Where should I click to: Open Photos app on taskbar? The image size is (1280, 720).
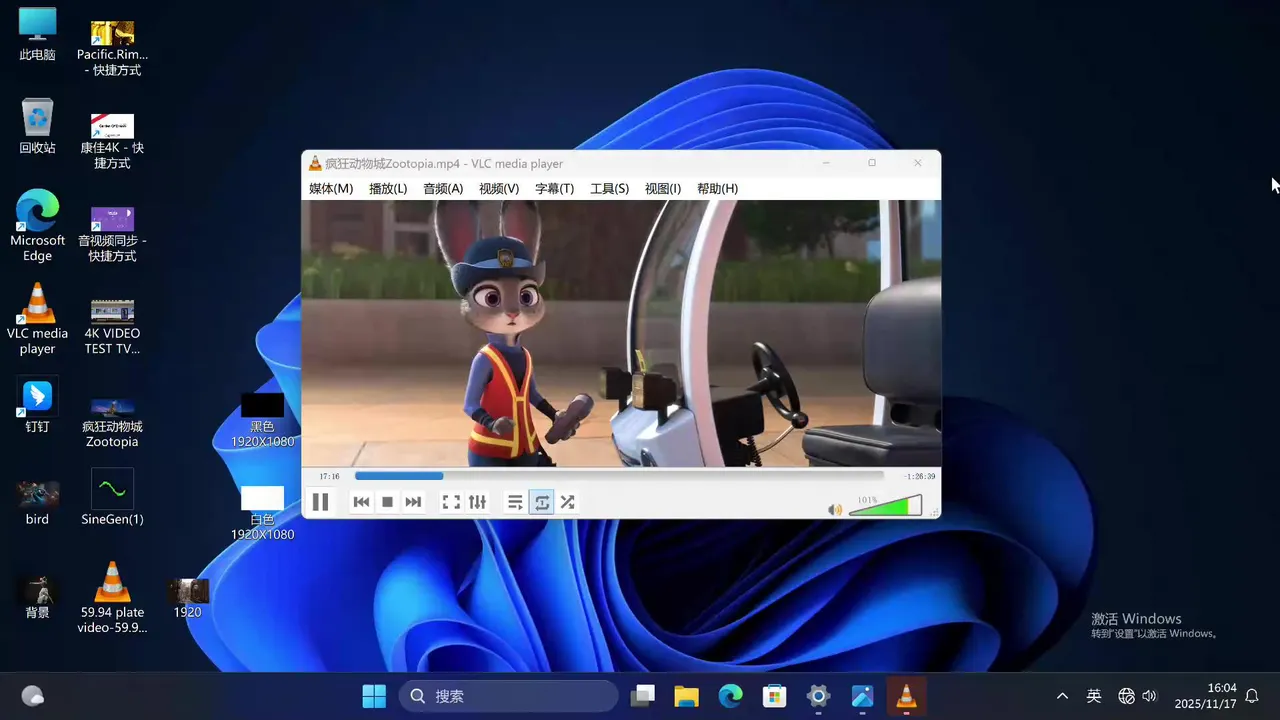862,696
